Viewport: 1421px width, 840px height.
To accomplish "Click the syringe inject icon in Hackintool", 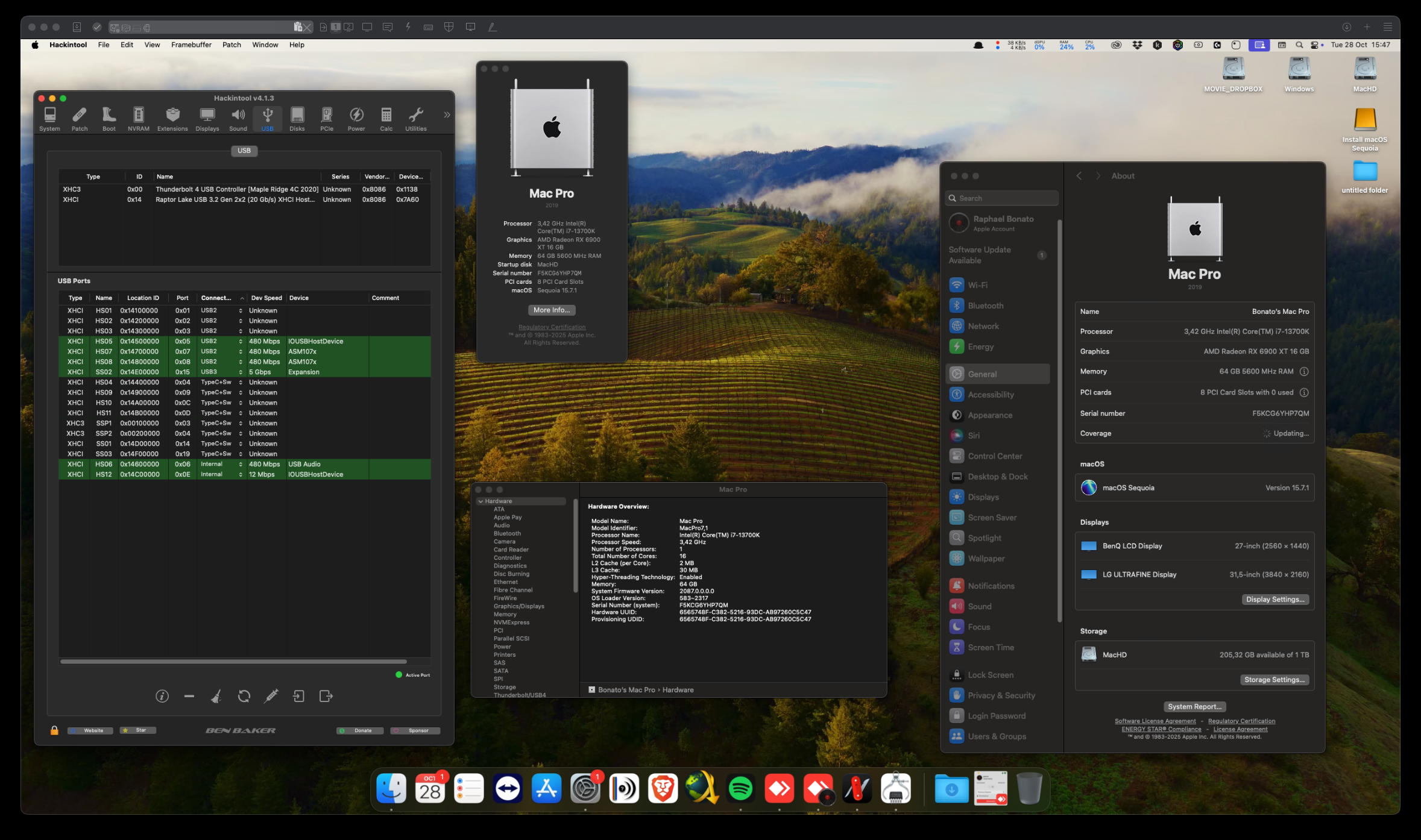I will (x=271, y=696).
